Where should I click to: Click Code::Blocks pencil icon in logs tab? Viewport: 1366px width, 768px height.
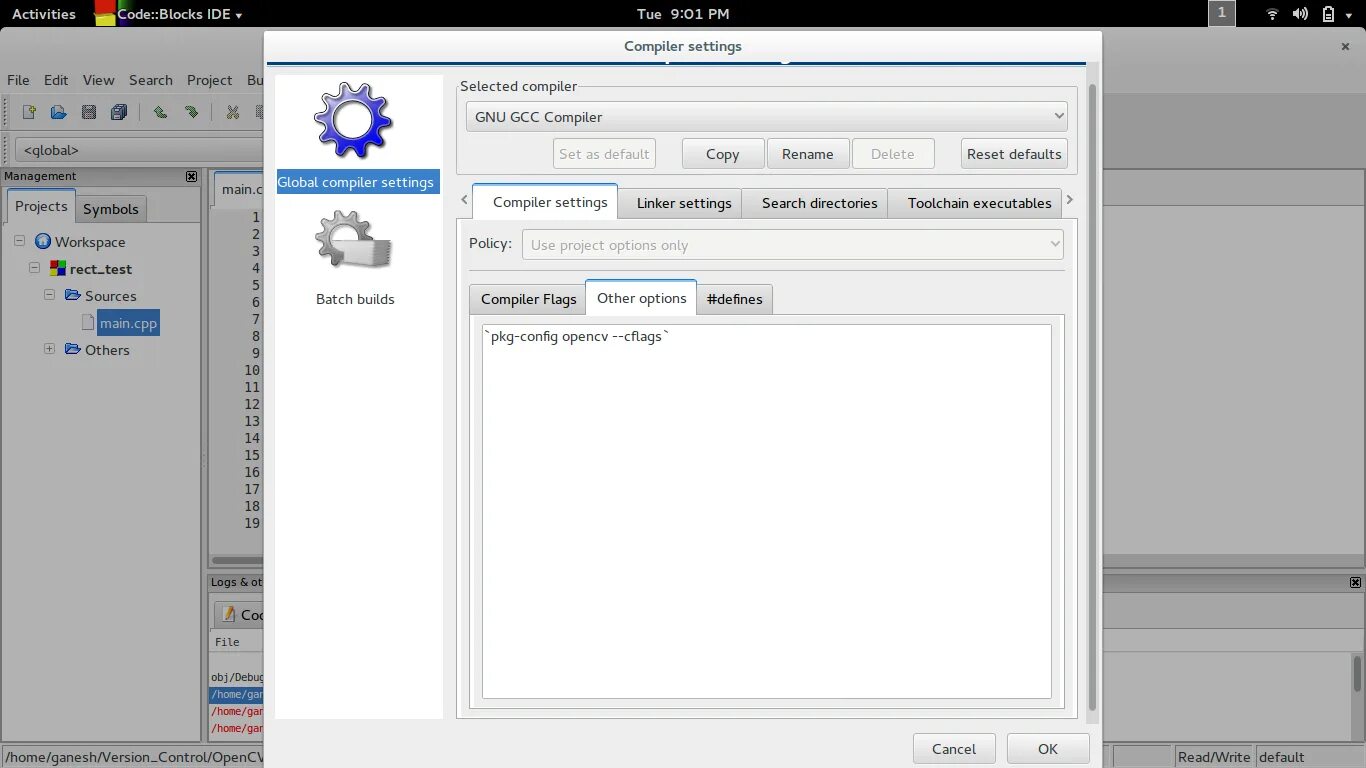pyautogui.click(x=229, y=614)
